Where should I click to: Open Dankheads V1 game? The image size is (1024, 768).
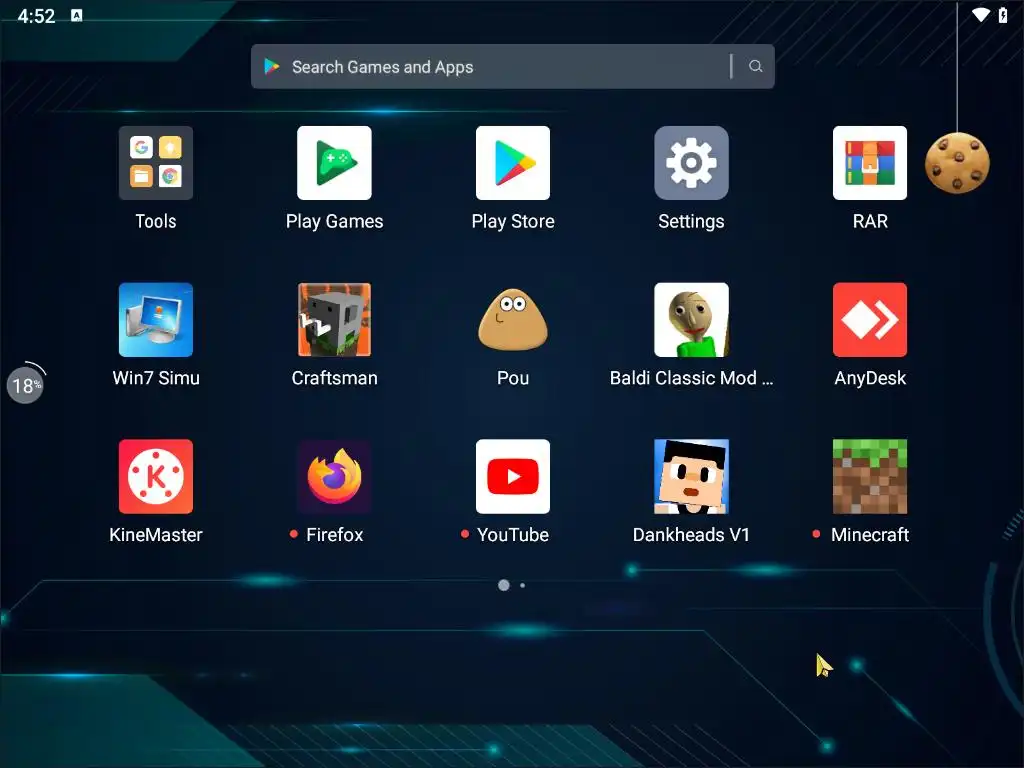691,476
